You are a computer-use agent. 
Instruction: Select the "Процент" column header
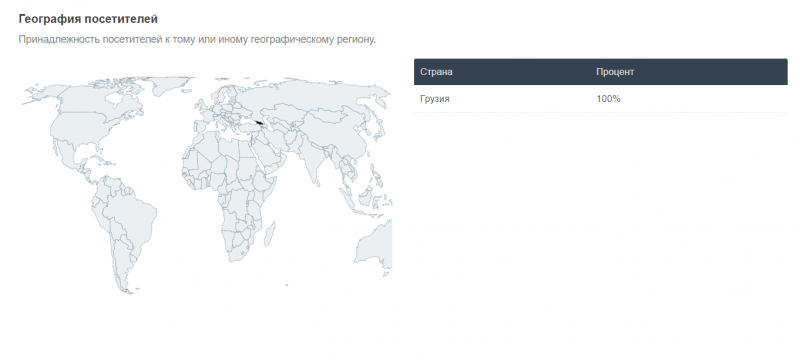tap(615, 72)
